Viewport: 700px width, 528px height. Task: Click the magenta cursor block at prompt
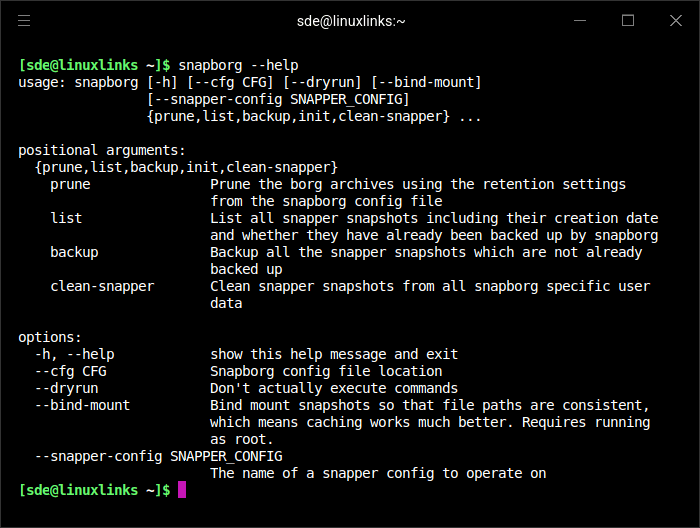pyautogui.click(x=182, y=490)
